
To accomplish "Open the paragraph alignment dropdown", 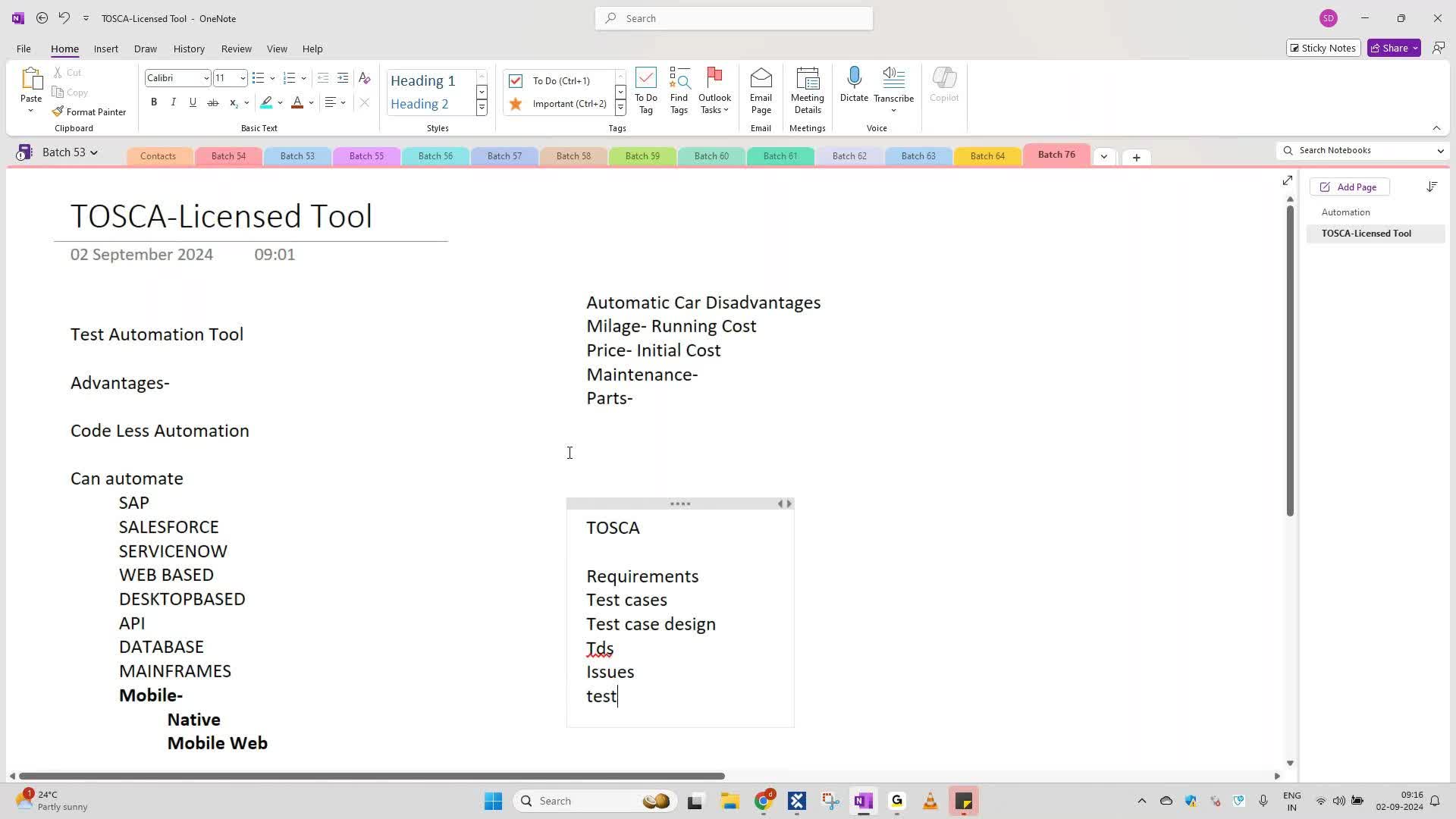I will (335, 102).
